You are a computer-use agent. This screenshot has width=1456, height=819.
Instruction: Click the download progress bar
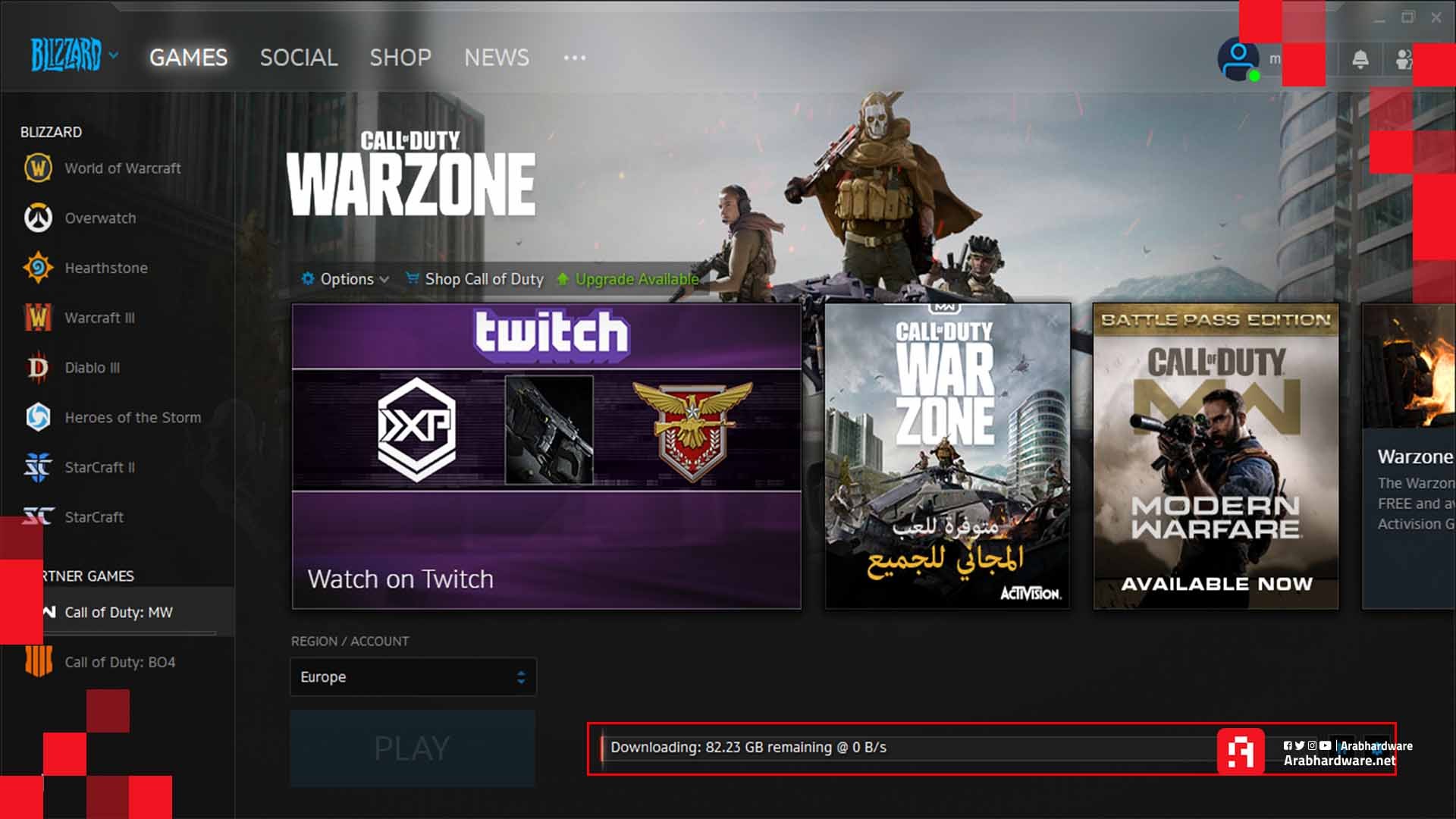[x=910, y=748]
